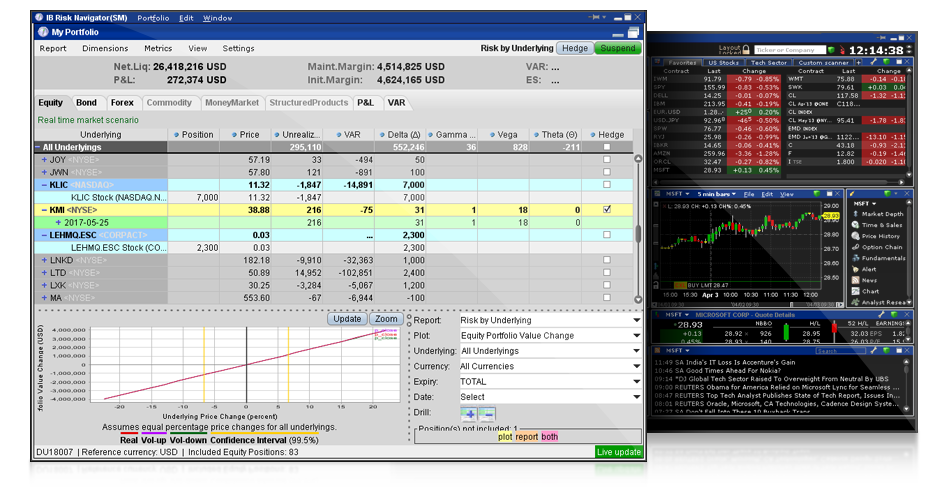This screenshot has width=948, height=500.
Task: Click the green cube in Quote Details header
Action: (894, 315)
